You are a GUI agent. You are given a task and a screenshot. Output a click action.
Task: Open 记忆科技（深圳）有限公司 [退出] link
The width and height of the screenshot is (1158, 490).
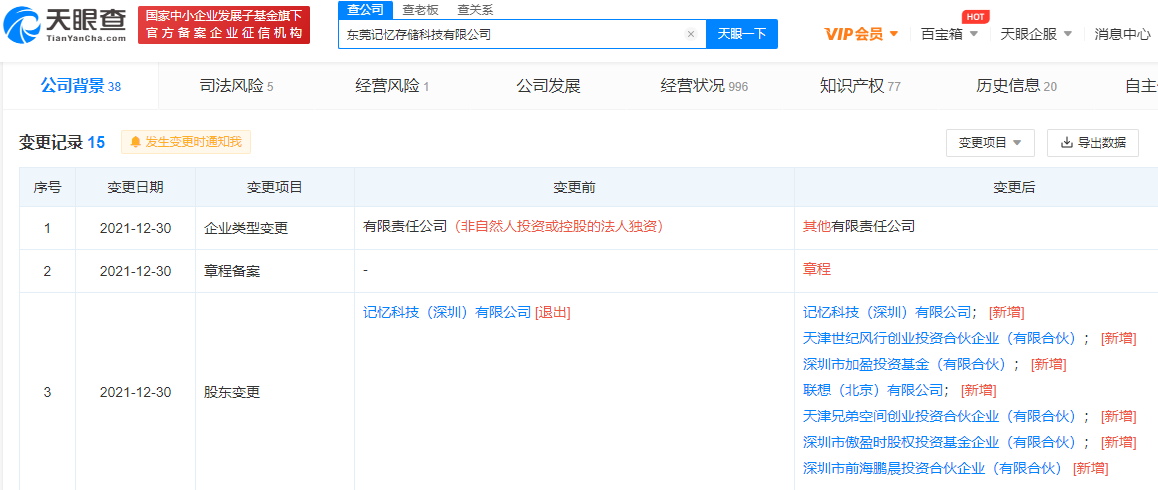click(x=447, y=312)
